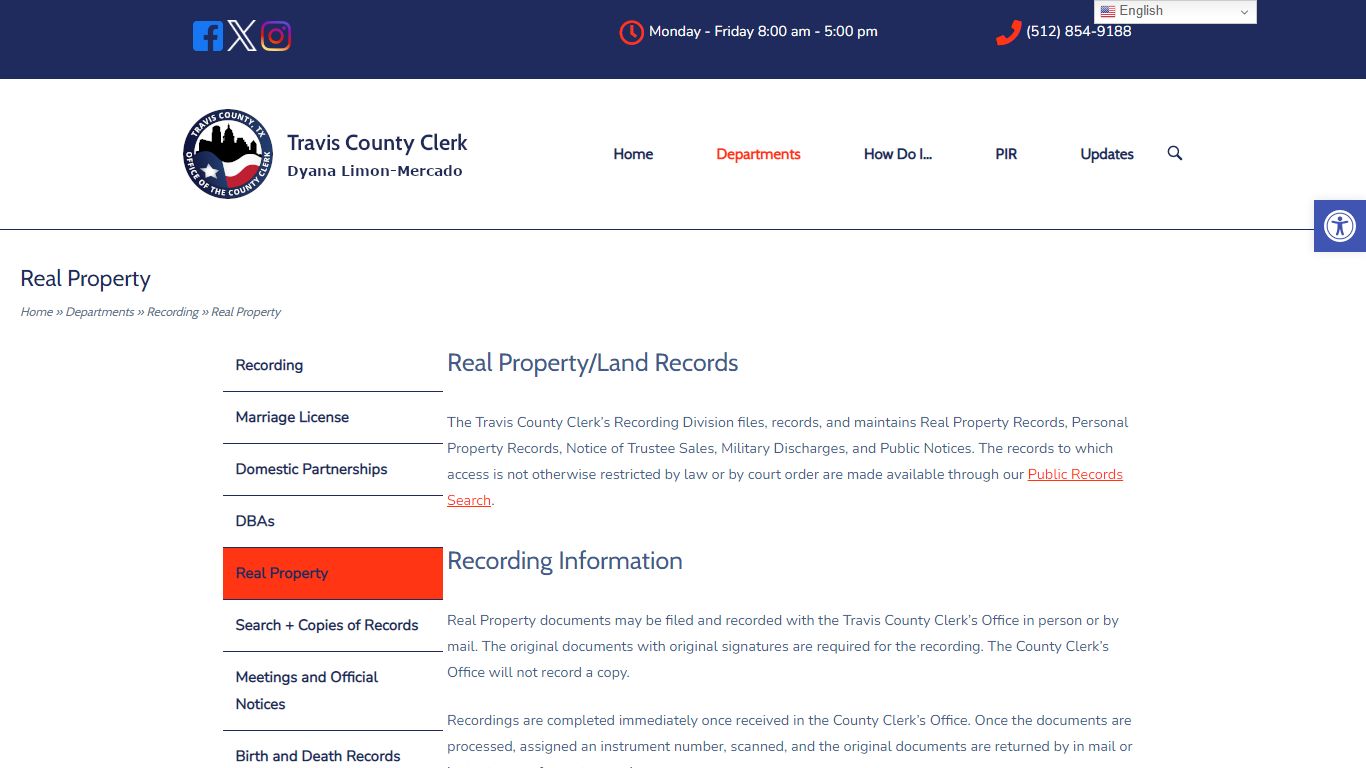Select Real Property in the sidebar
The image size is (1366, 768).
(x=281, y=573)
